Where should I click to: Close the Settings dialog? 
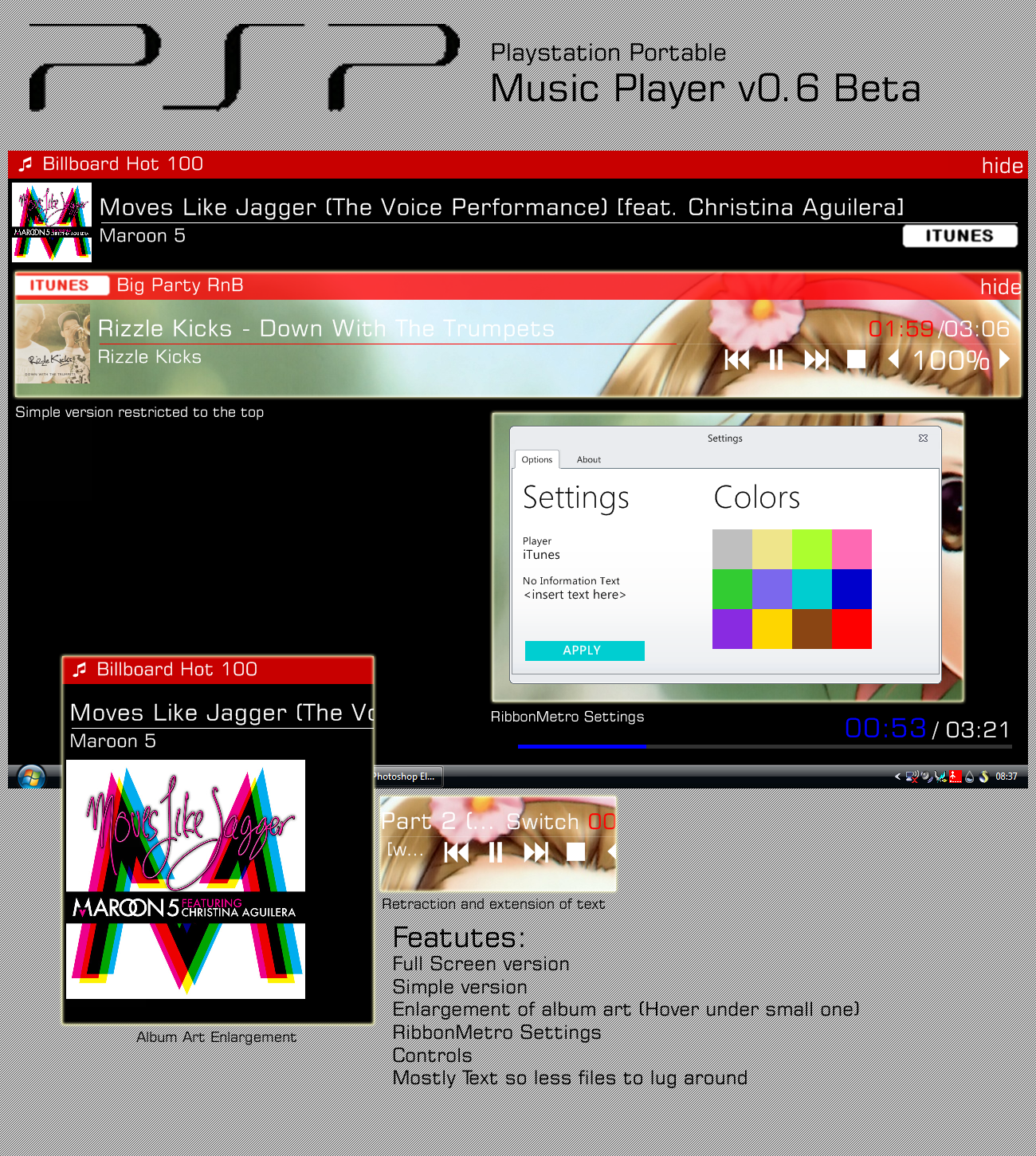(923, 438)
